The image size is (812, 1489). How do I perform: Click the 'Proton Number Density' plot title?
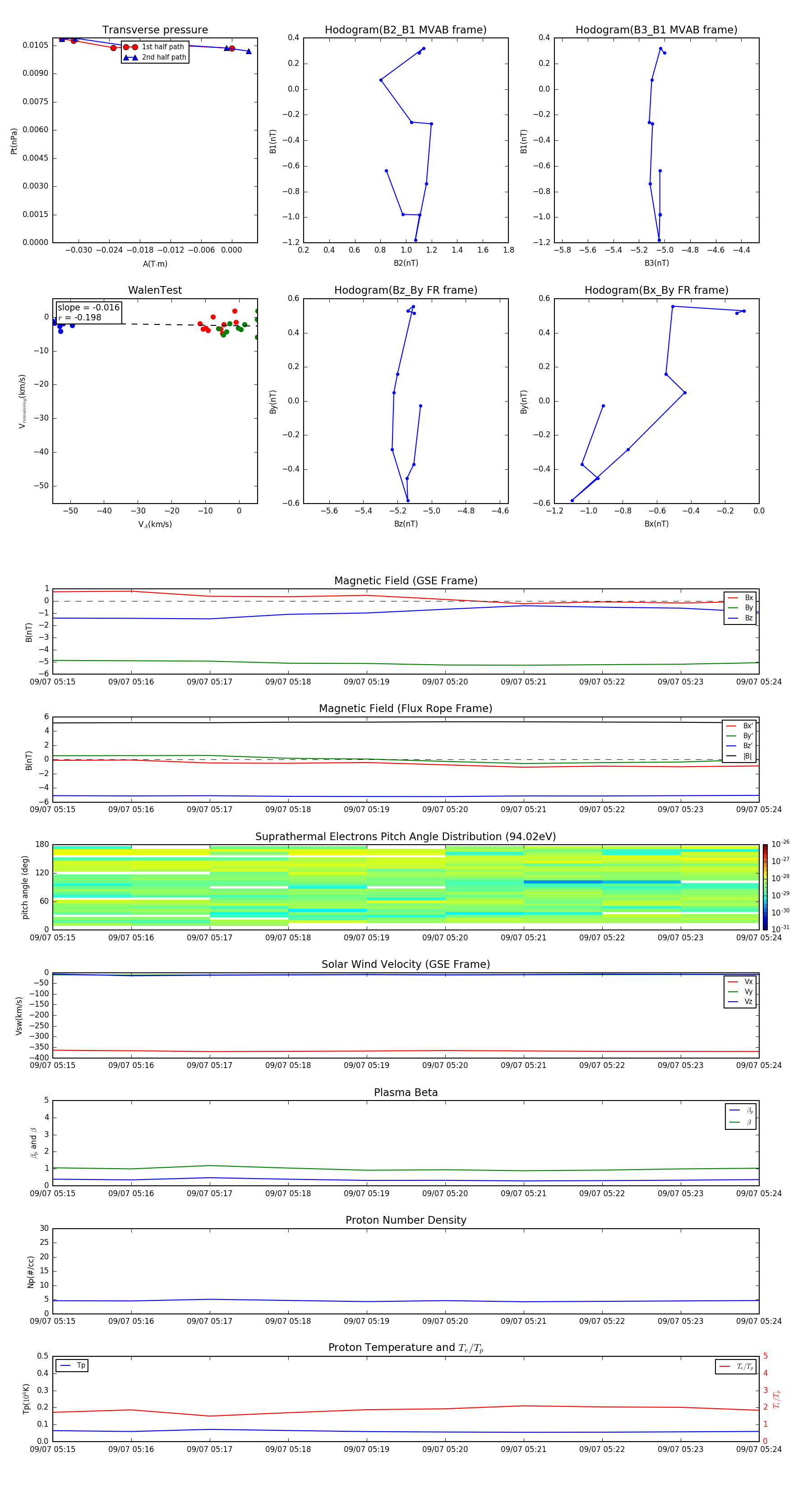[406, 1220]
